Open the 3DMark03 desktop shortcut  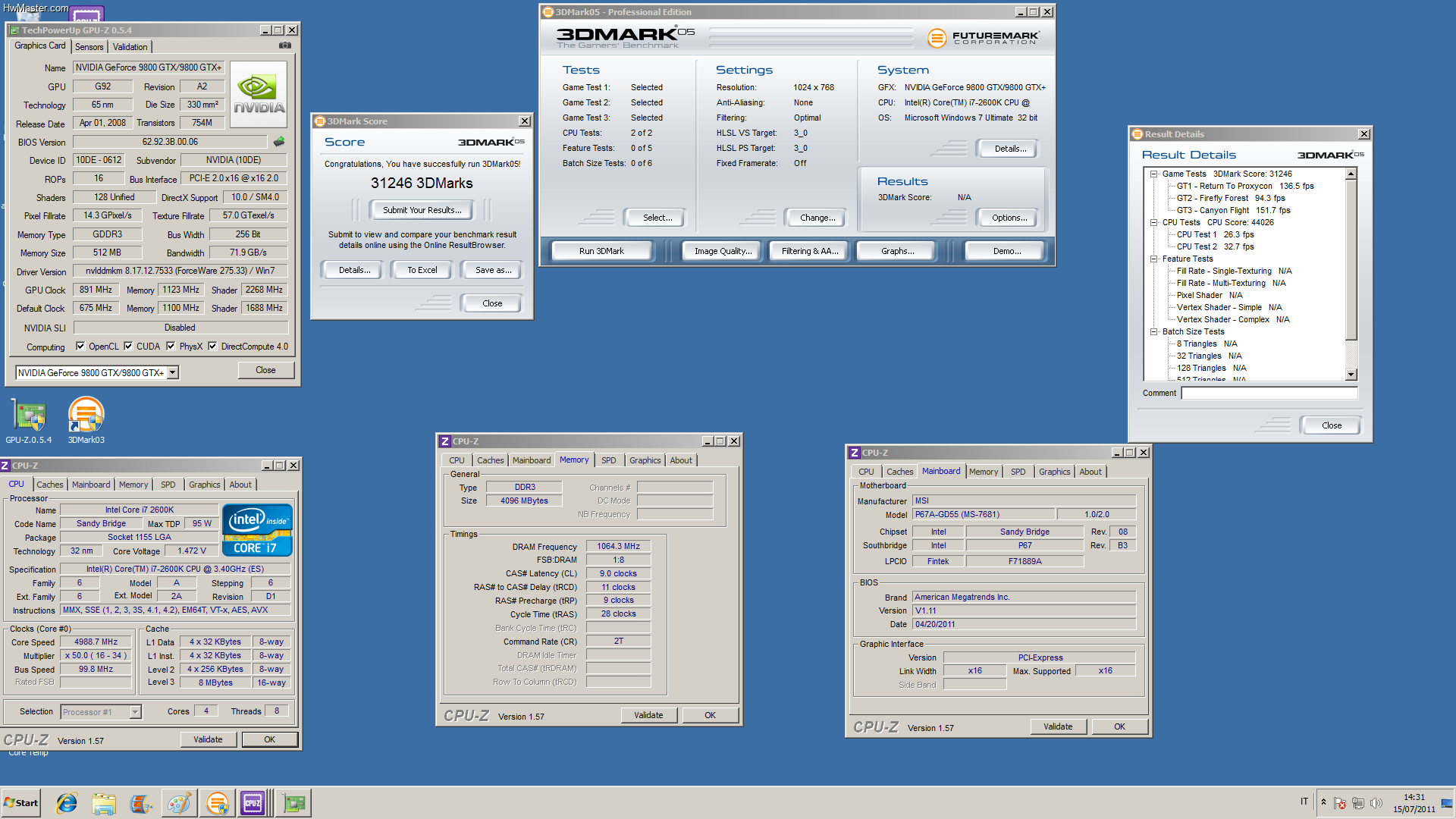(86, 421)
